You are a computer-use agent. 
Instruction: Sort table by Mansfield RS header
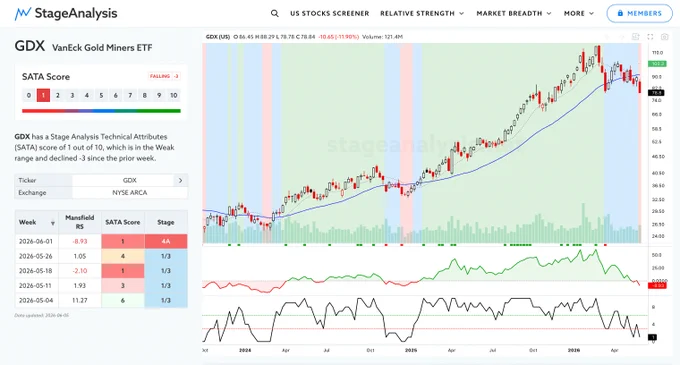(x=79, y=222)
